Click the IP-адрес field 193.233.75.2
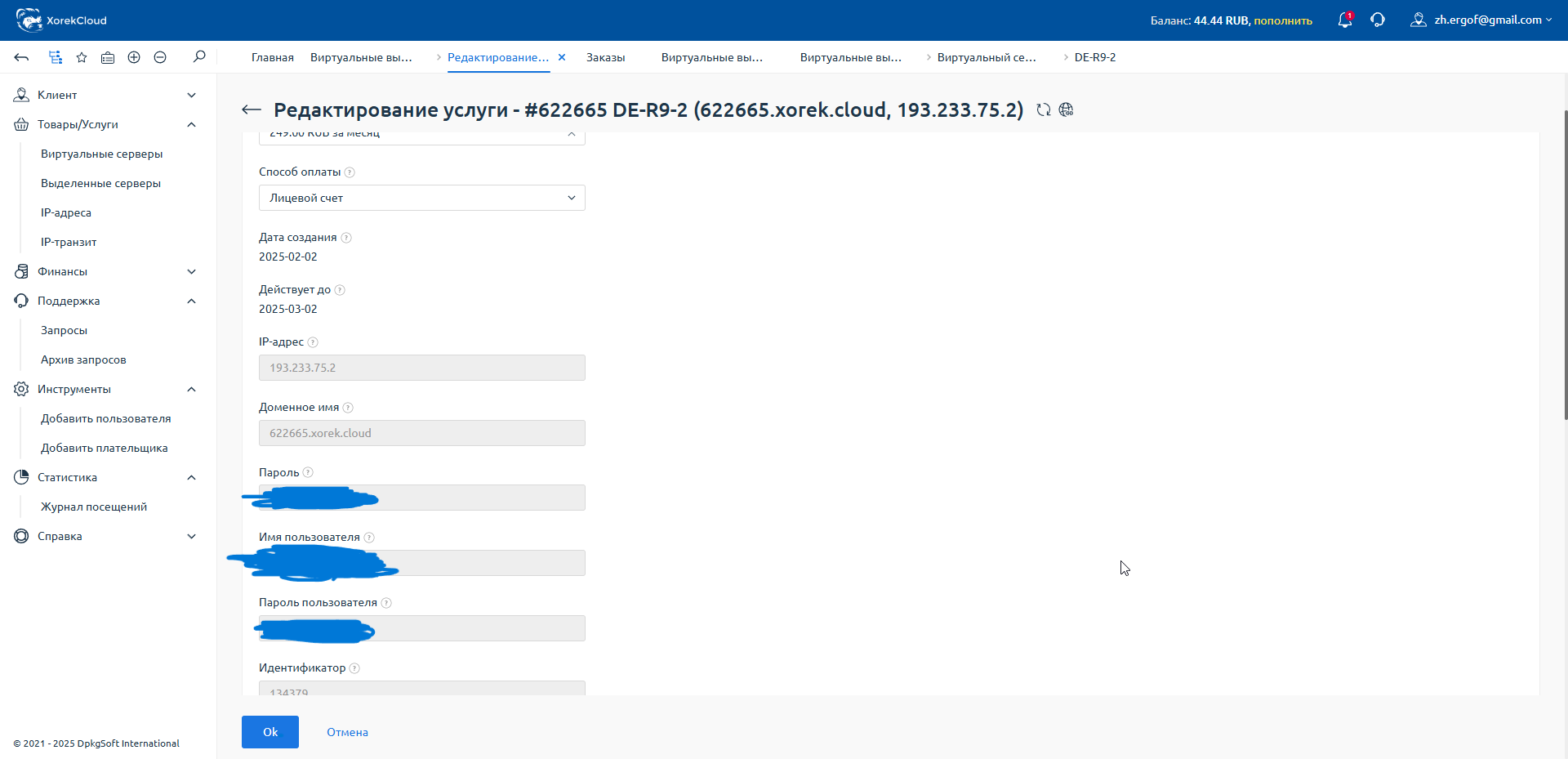 (422, 368)
